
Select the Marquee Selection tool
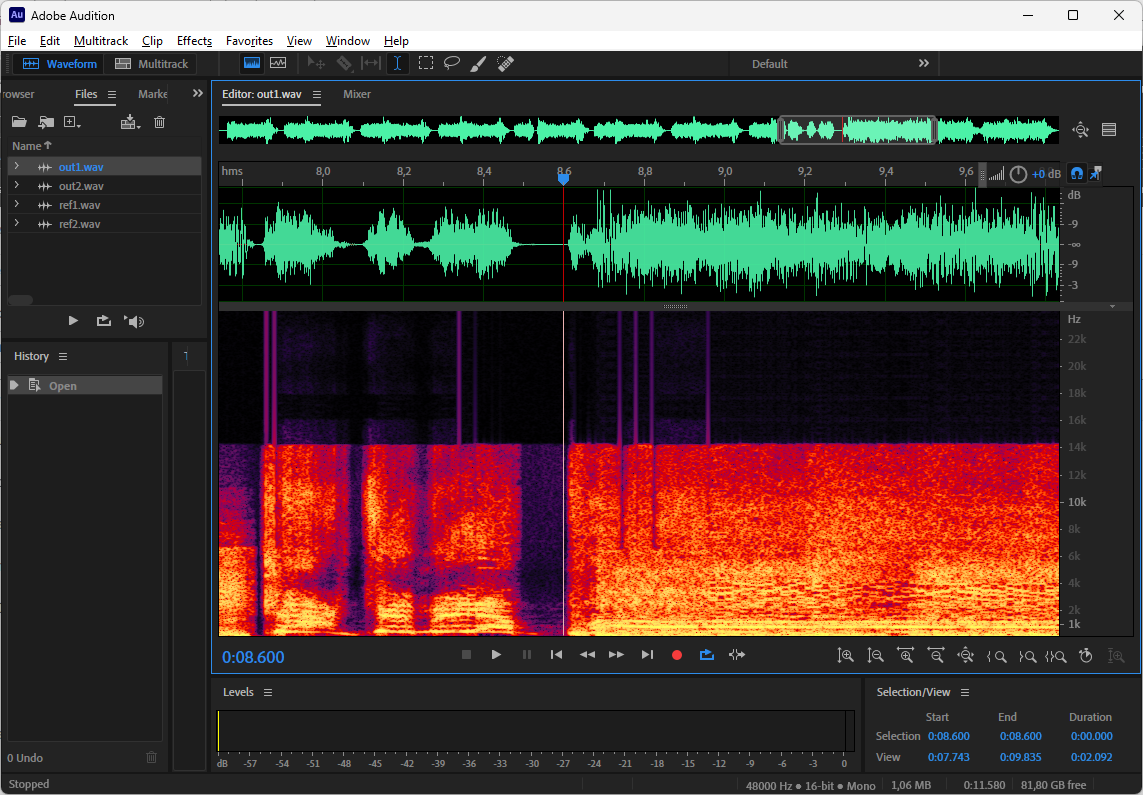tap(426, 63)
